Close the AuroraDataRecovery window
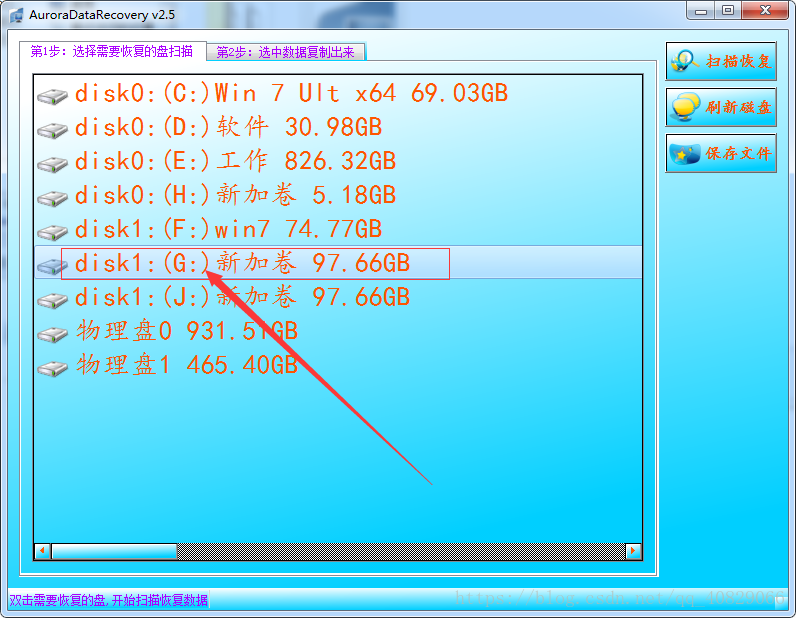 765,11
